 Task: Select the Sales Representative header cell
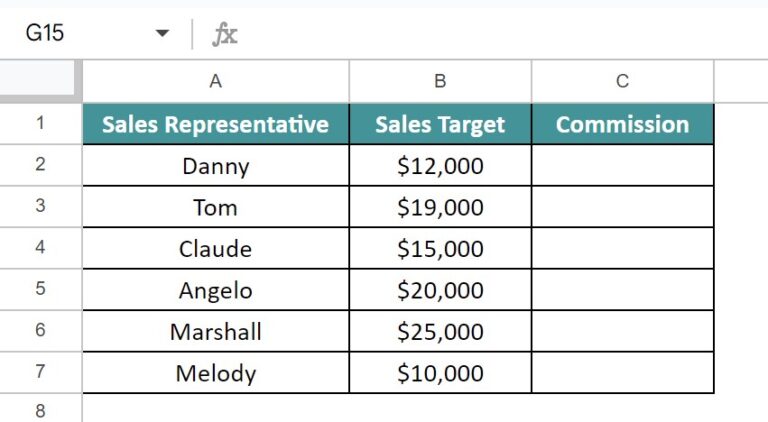pos(216,124)
